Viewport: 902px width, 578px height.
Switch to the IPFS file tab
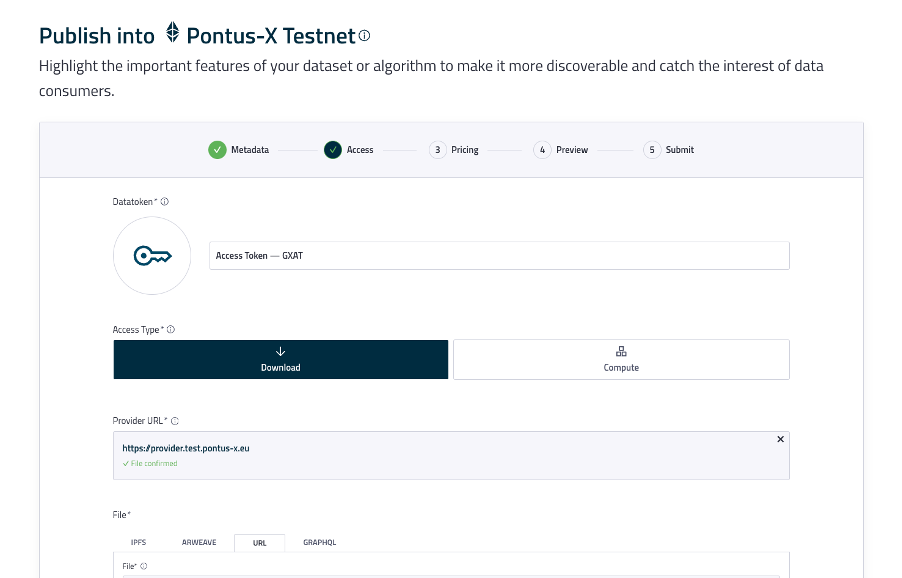[x=139, y=542]
